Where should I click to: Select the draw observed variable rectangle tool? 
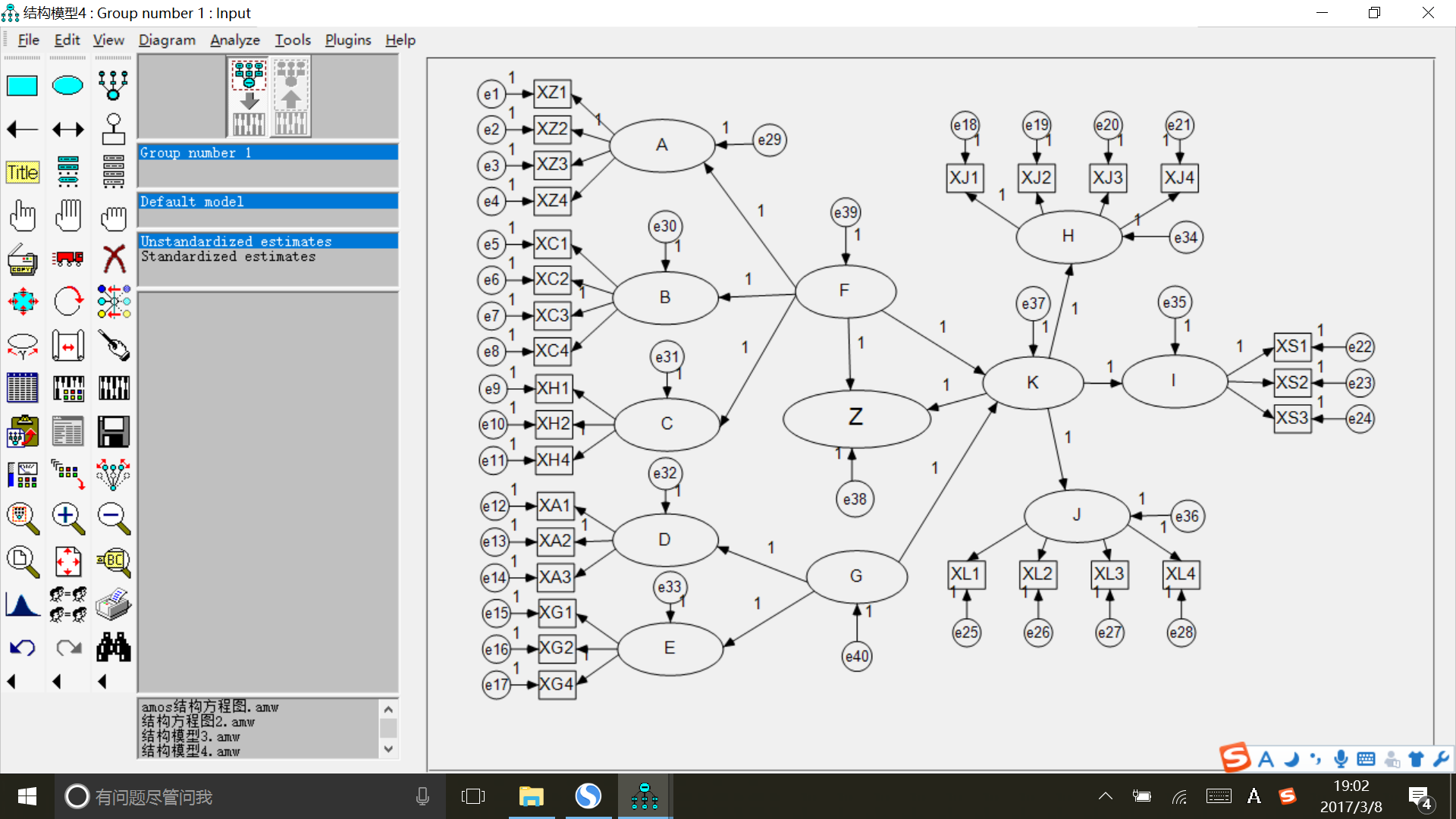(x=22, y=86)
